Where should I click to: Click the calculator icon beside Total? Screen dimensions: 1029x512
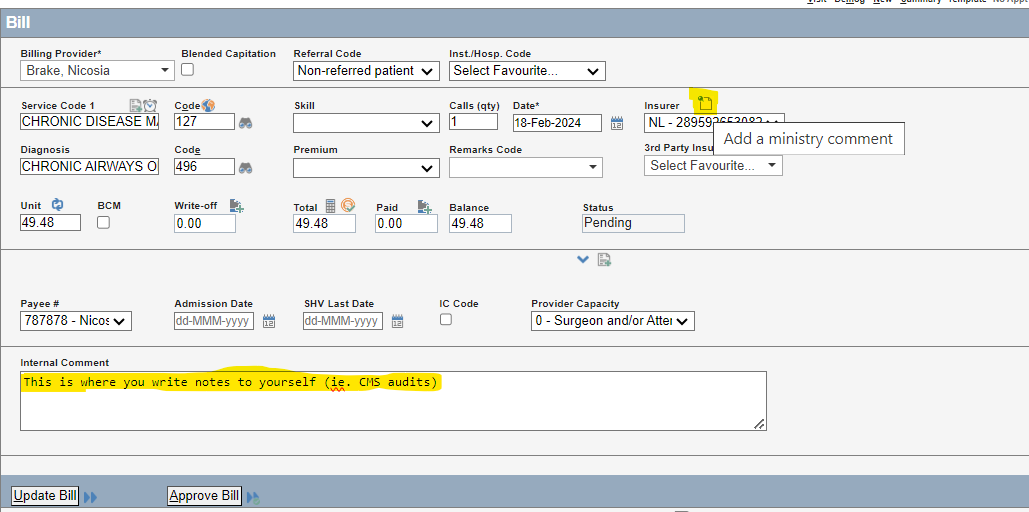[331, 206]
